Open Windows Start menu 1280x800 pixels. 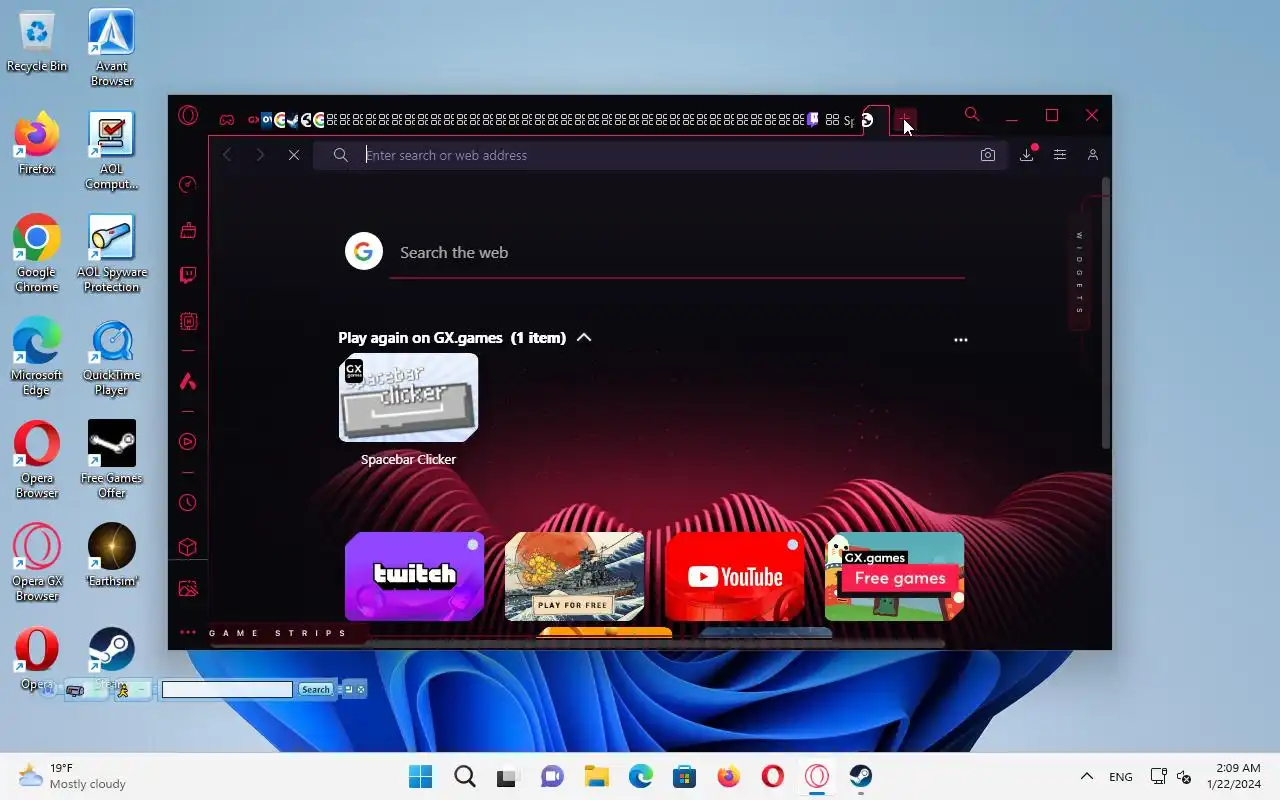[421, 776]
